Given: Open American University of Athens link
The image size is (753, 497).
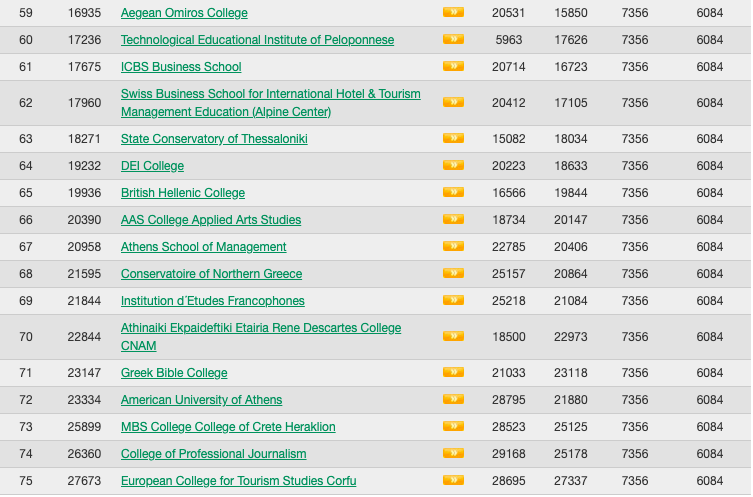Looking at the screenshot, I should 201,400.
